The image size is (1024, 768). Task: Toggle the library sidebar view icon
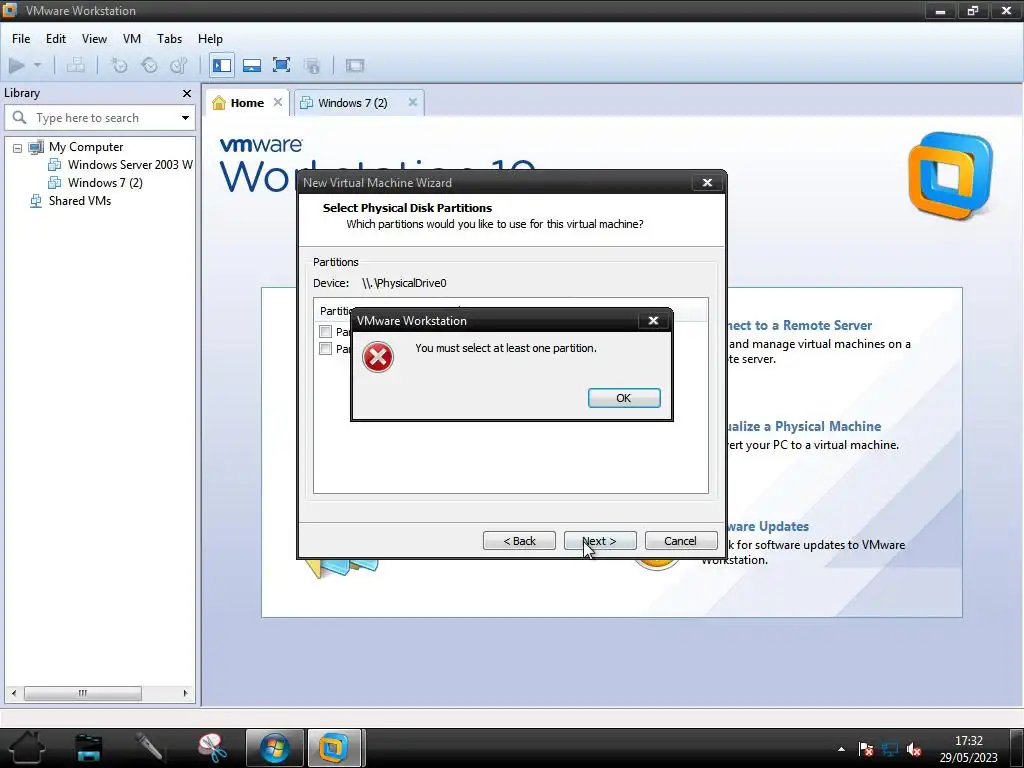coord(222,65)
